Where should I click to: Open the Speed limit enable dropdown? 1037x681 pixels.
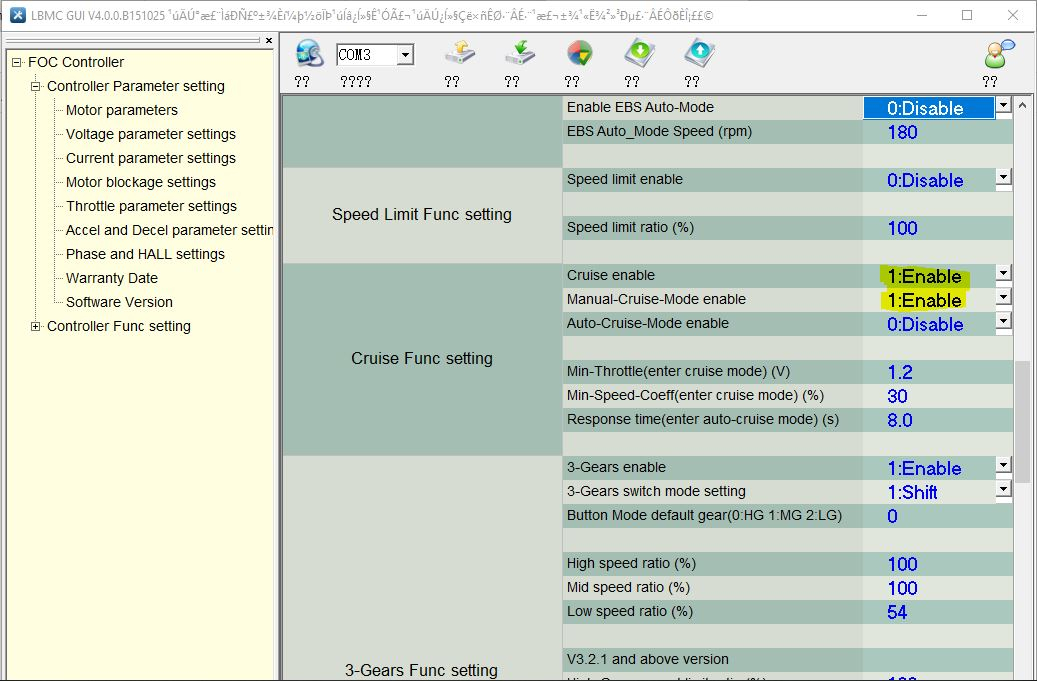(1003, 177)
